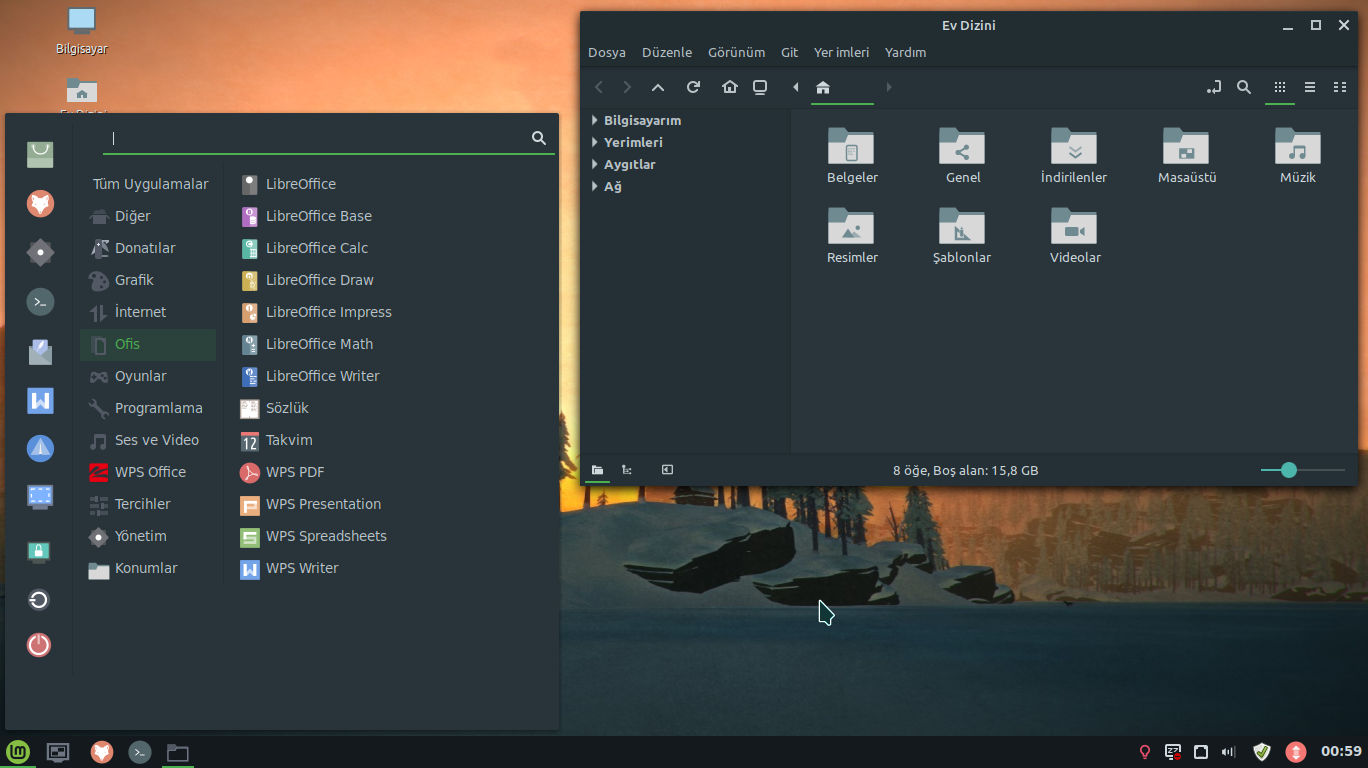This screenshot has height=768, width=1368.
Task: Open the Müzik folder
Action: click(x=1298, y=156)
